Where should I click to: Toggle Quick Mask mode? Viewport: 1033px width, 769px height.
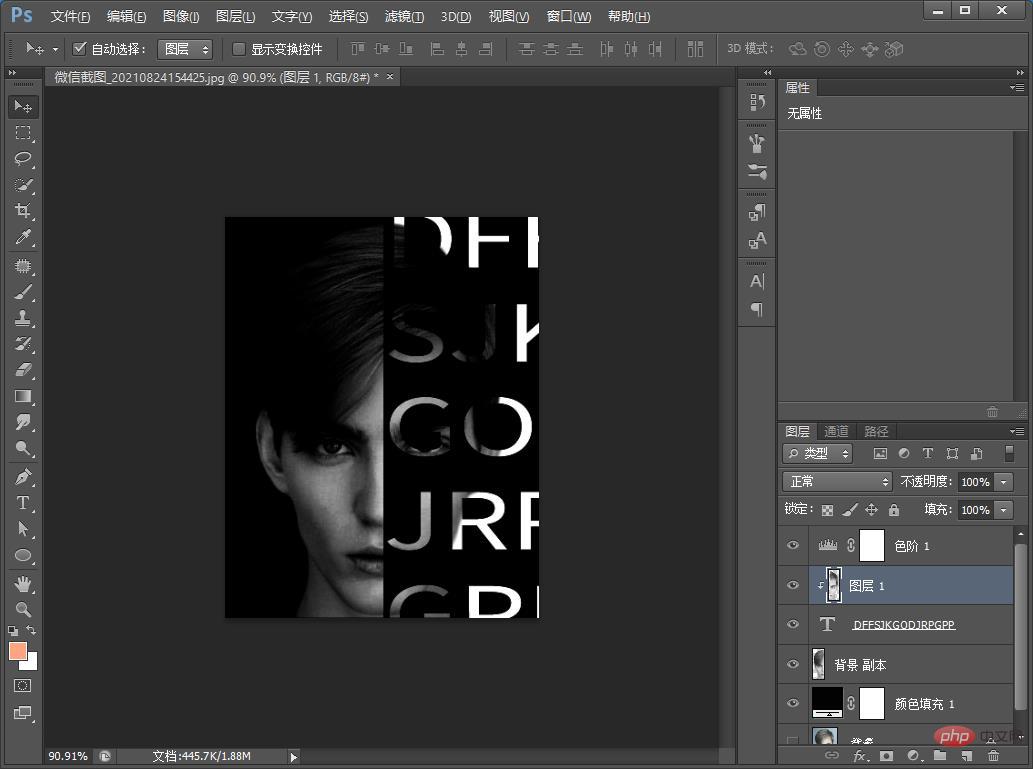click(22, 685)
